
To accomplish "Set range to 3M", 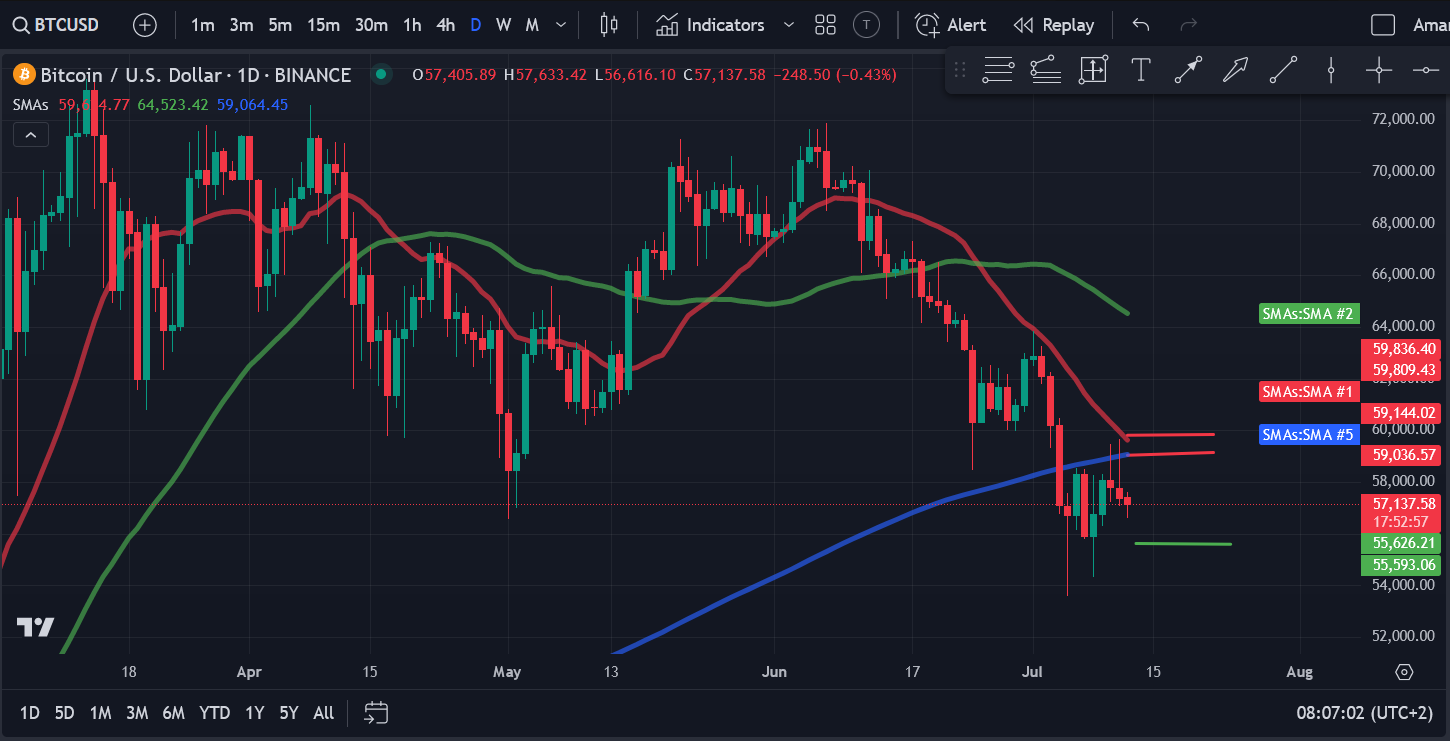I will click(137, 713).
